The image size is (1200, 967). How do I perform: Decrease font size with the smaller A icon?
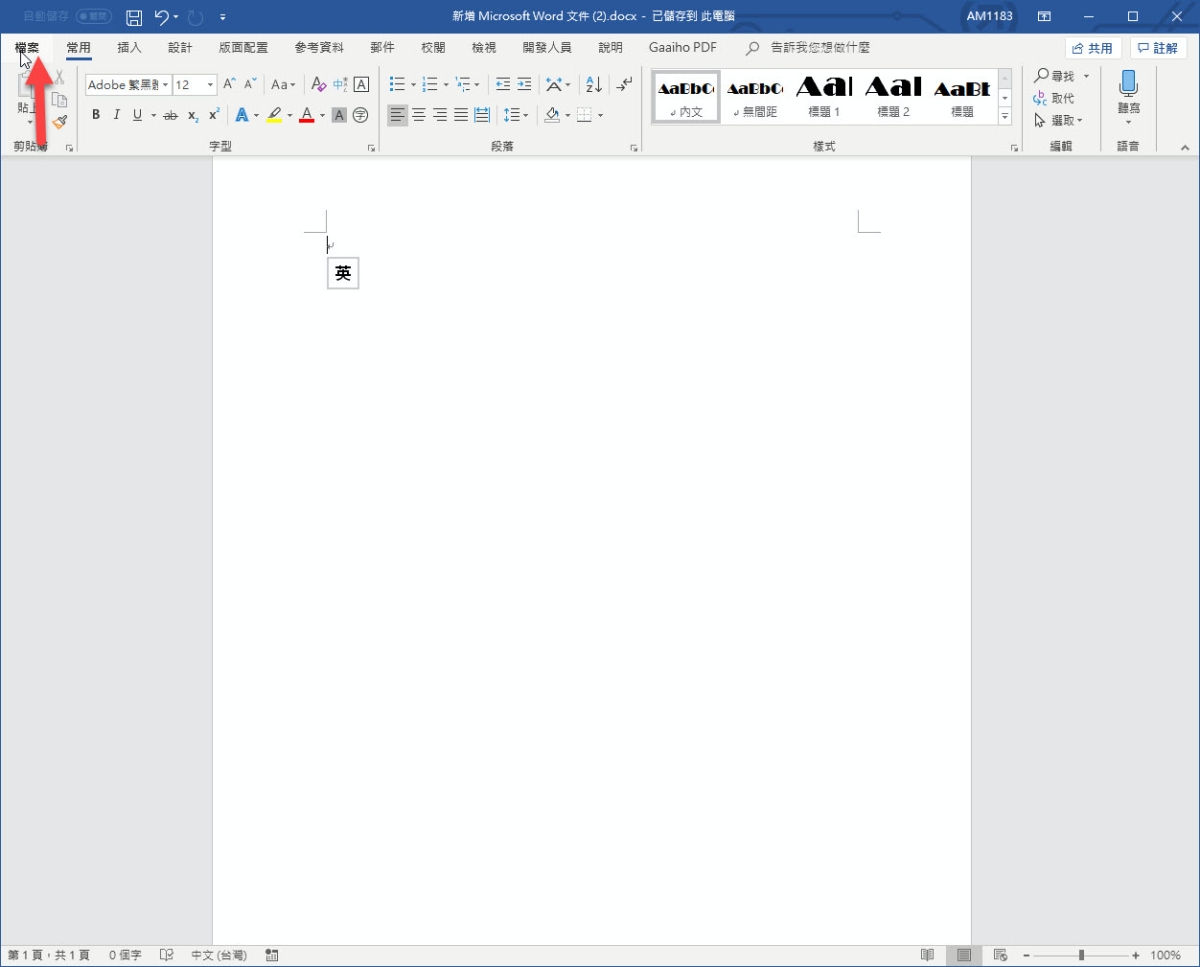[x=251, y=85]
